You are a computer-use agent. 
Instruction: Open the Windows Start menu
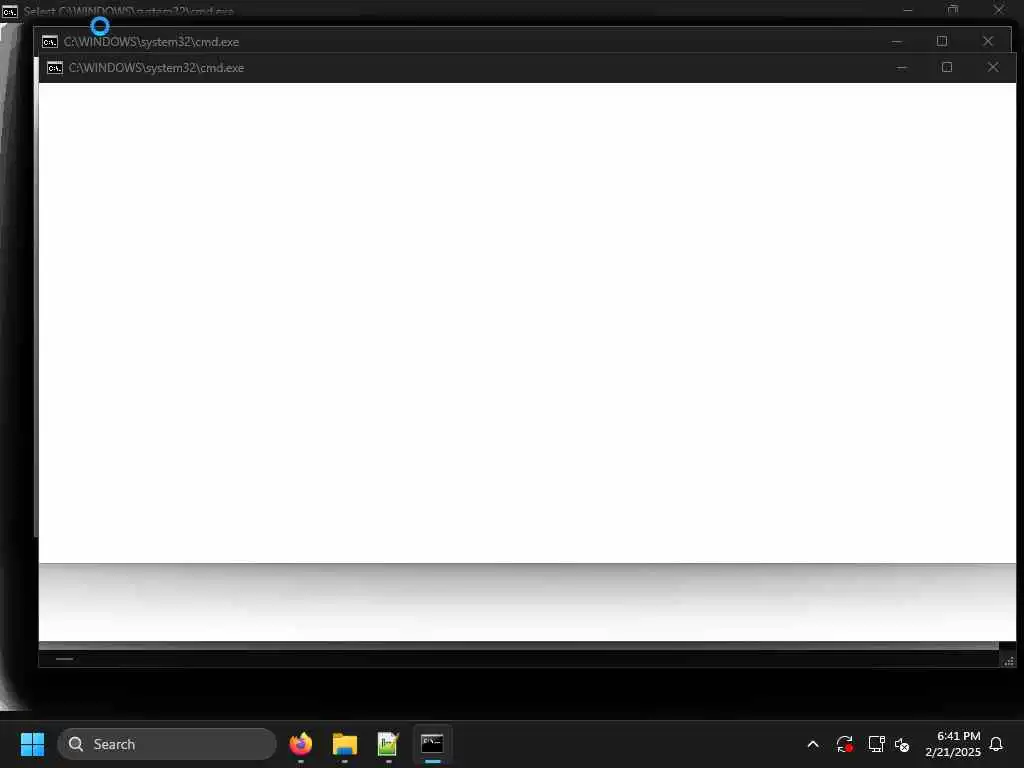coord(32,744)
